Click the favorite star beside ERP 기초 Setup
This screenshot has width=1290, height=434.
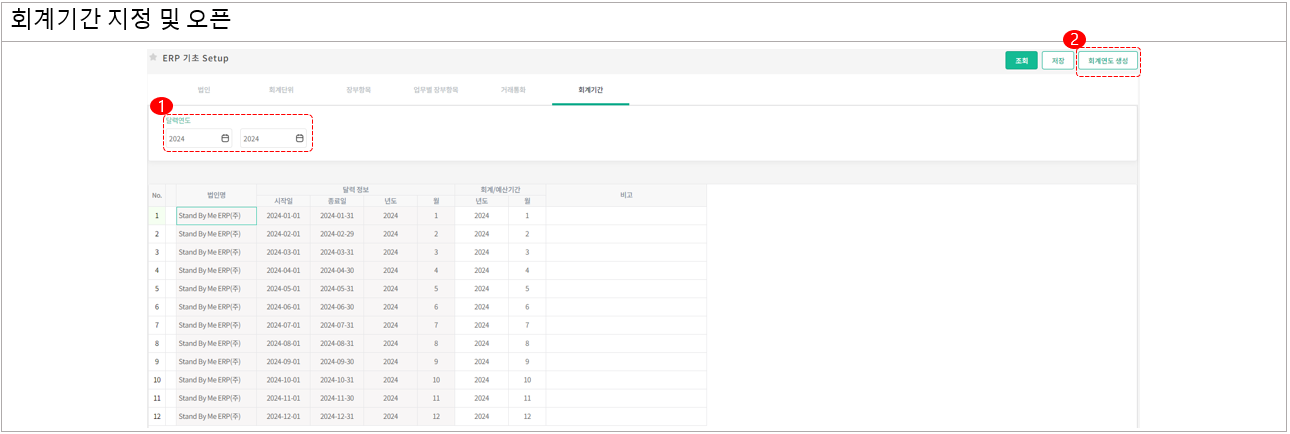(153, 58)
